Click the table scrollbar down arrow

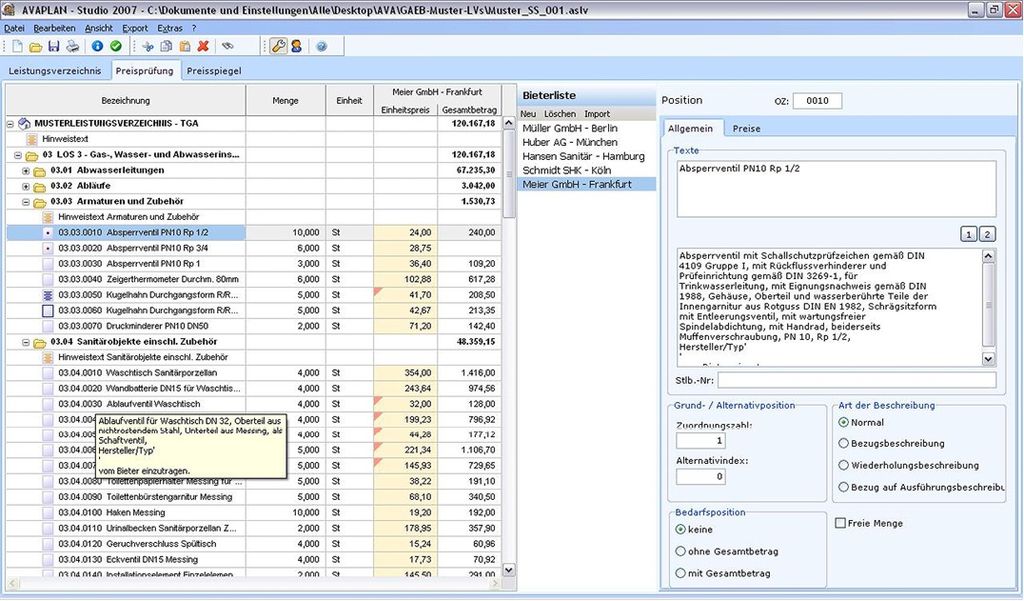pyautogui.click(x=509, y=570)
